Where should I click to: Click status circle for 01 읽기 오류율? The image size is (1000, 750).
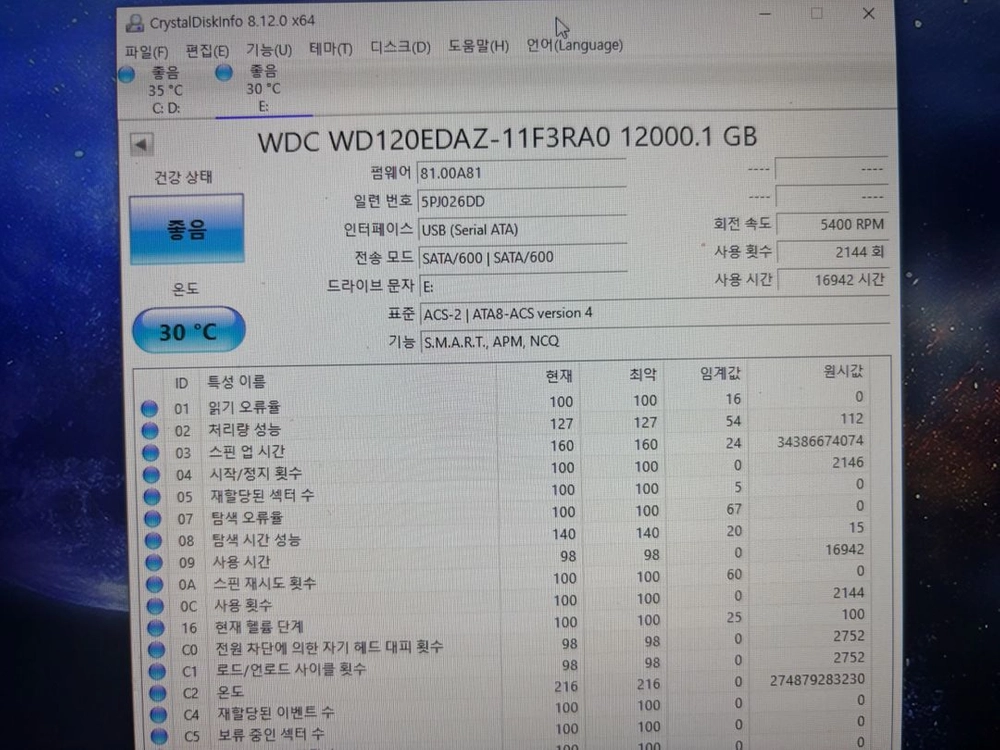(150, 409)
